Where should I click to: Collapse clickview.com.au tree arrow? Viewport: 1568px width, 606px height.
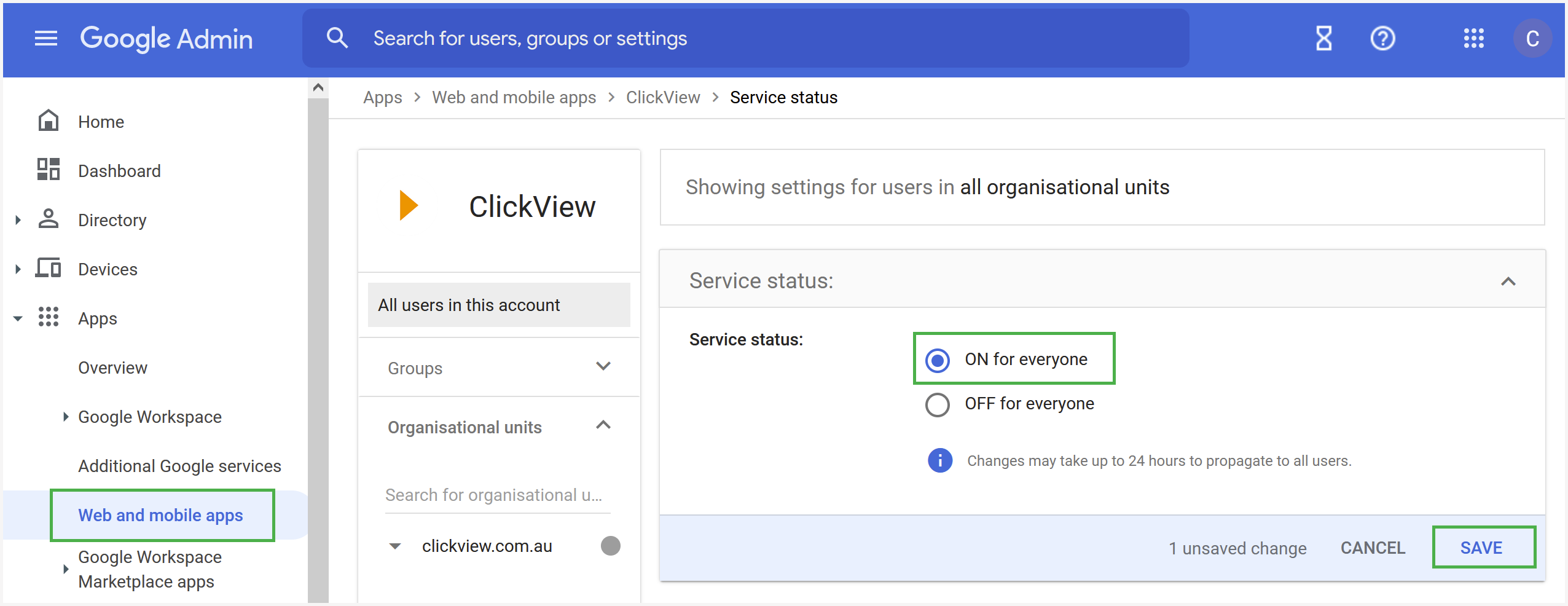point(395,546)
